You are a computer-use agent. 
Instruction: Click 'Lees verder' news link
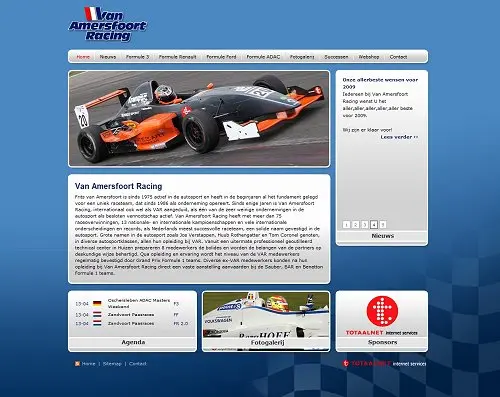399,137
